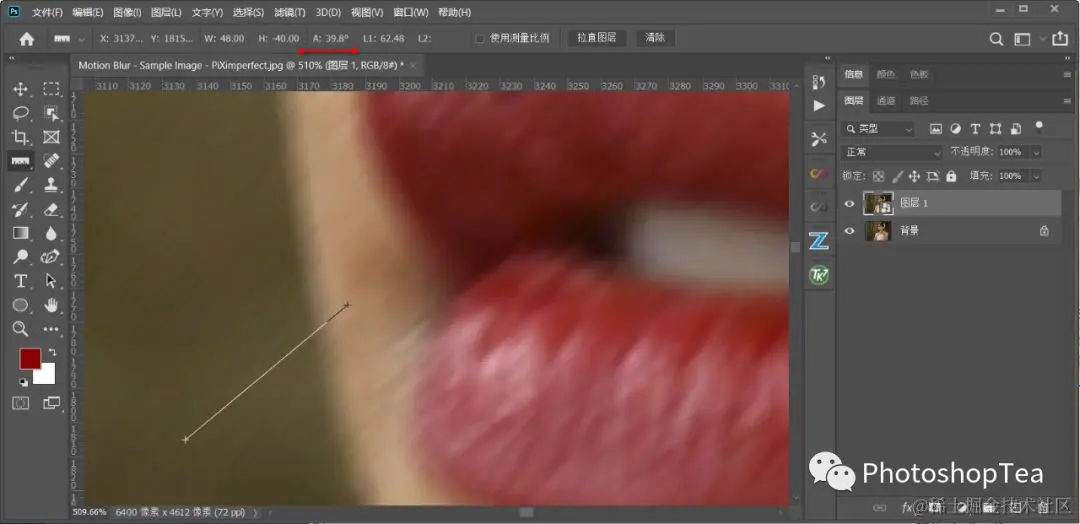The width and height of the screenshot is (1080, 524).
Task: Select the Dodge tool
Action: click(21, 257)
